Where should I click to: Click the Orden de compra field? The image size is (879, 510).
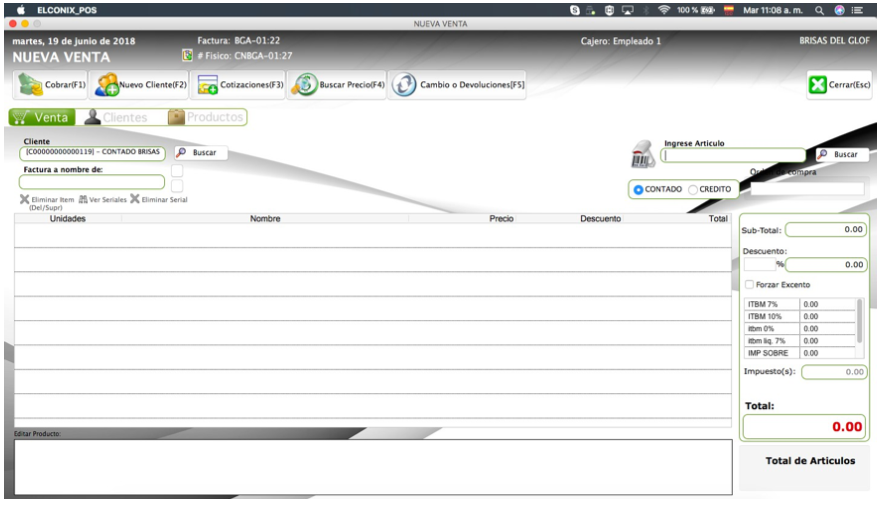[807, 189]
